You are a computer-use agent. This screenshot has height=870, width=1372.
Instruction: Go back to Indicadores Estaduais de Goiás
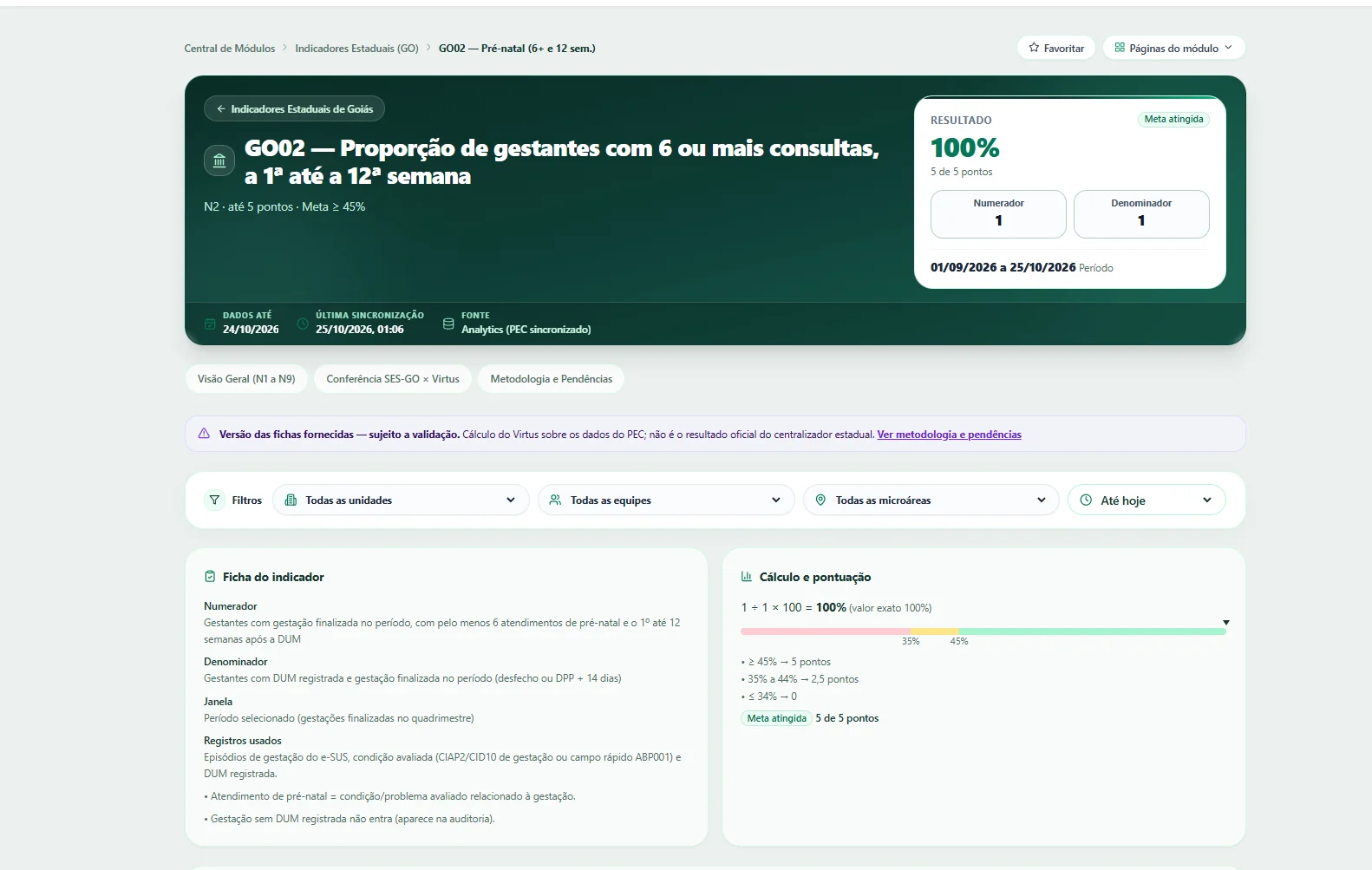(x=294, y=109)
